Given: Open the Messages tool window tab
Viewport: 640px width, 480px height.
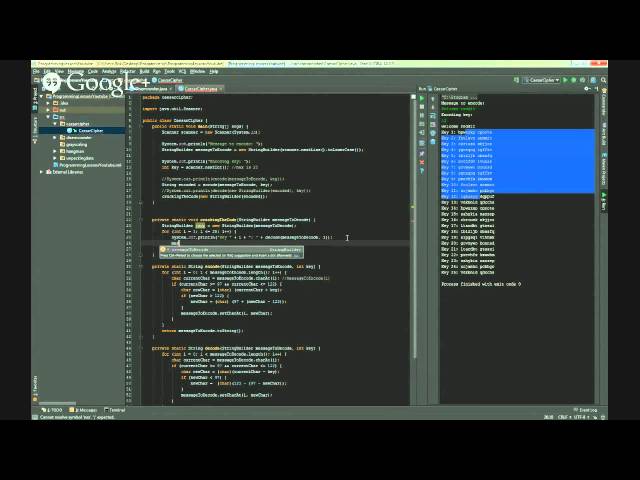Looking at the screenshot, I should [84, 410].
